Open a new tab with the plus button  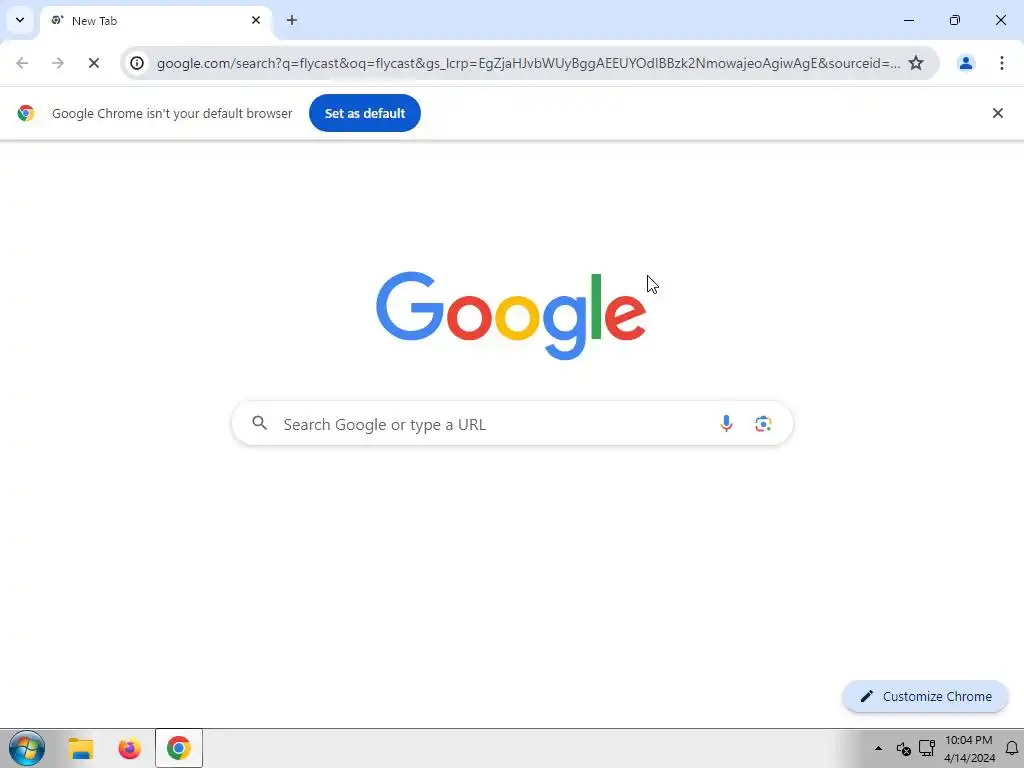pos(292,20)
